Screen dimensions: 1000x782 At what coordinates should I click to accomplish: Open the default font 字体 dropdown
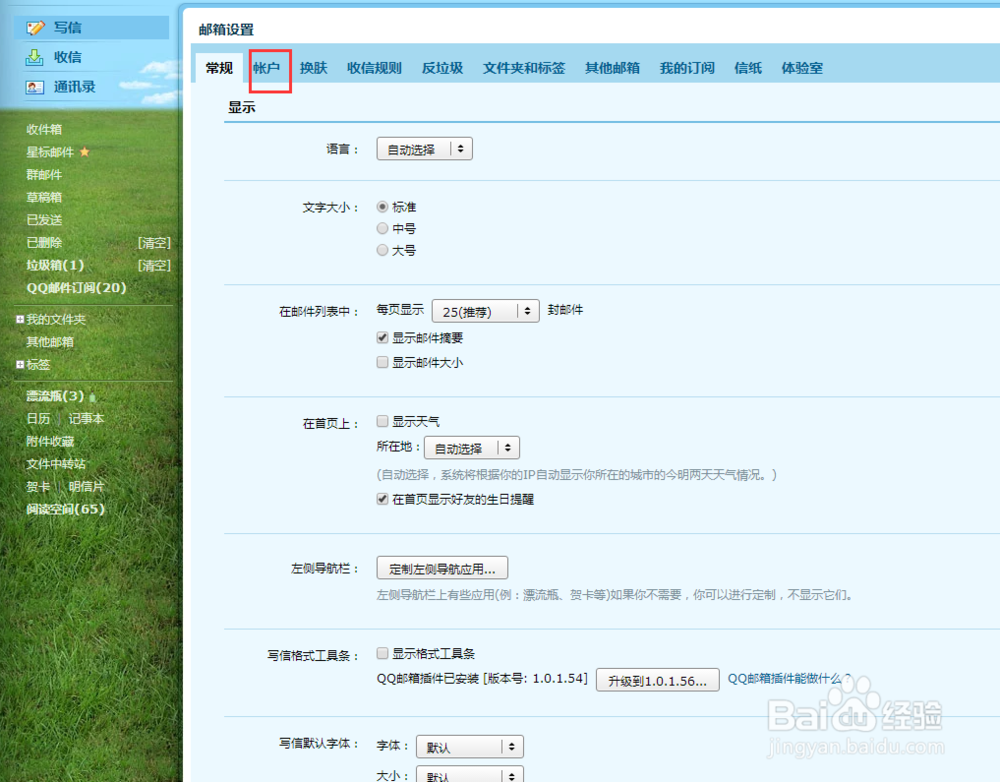(470, 746)
